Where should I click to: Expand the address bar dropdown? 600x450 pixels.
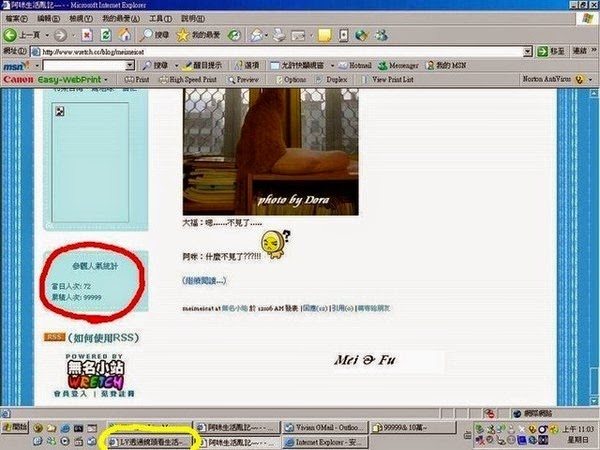click(528, 51)
